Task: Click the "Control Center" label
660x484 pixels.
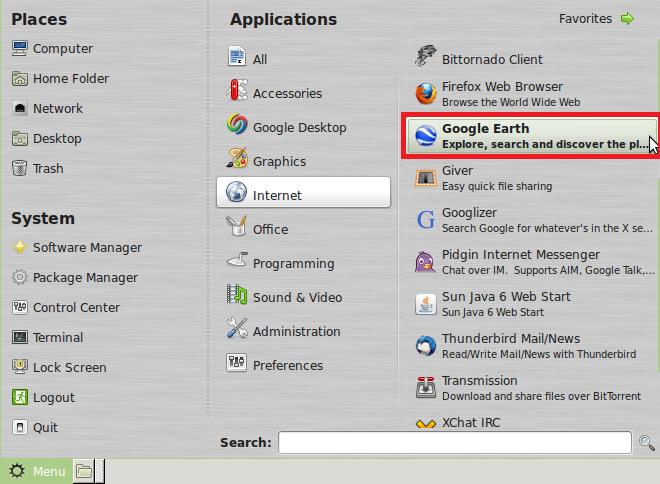Action: [x=77, y=308]
